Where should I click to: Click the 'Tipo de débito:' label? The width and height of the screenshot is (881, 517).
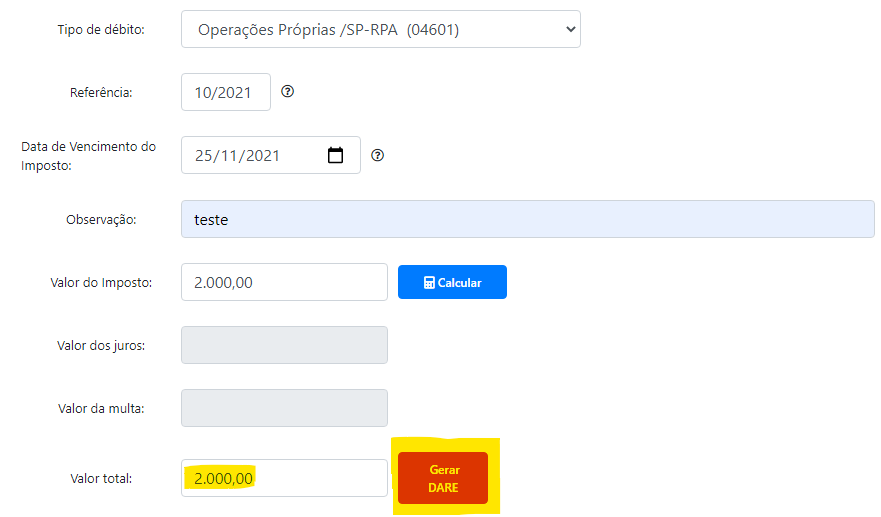pyautogui.click(x=101, y=29)
